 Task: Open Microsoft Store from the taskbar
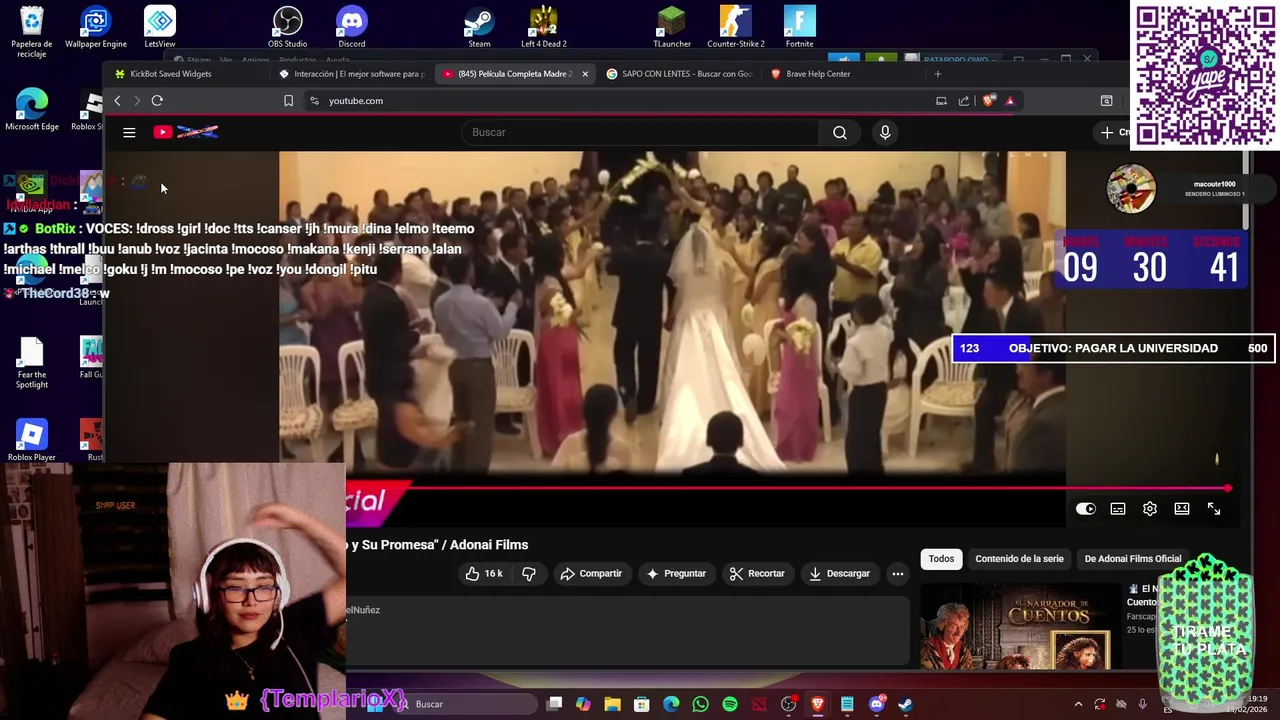point(642,704)
